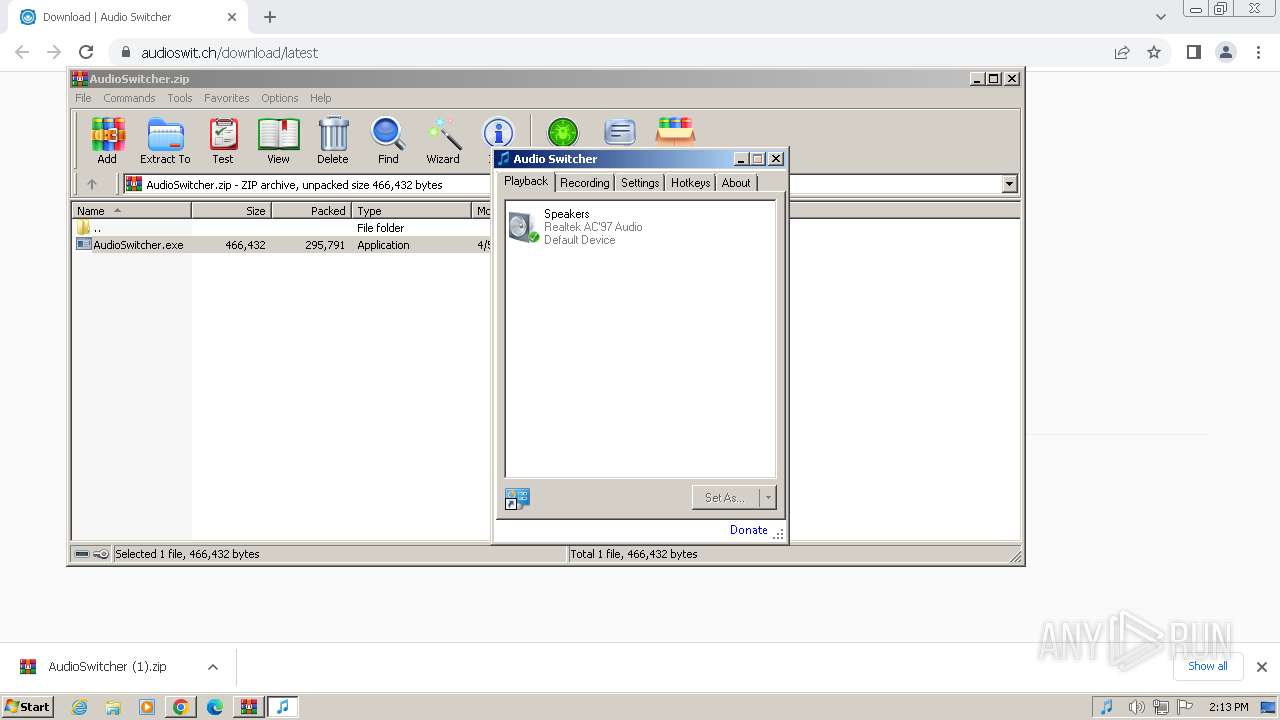Expand the Set As dropdown arrow
Viewport: 1280px width, 720px height.
tap(768, 497)
